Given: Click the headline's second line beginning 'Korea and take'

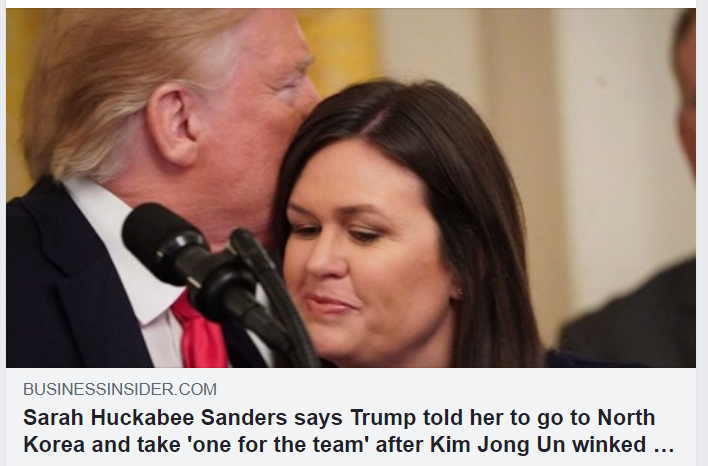Looking at the screenshot, I should click(x=348, y=445).
